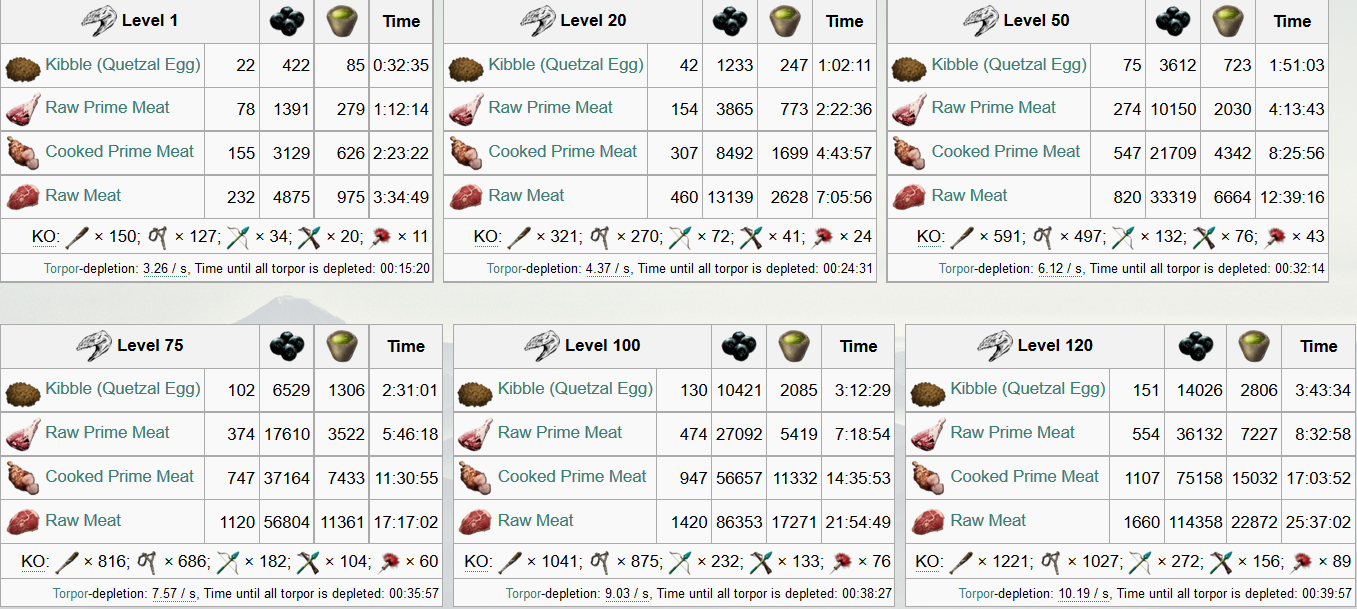Click wooden club icon in Level 20 KO row
The image size is (1357, 609).
pyautogui.click(x=519, y=238)
